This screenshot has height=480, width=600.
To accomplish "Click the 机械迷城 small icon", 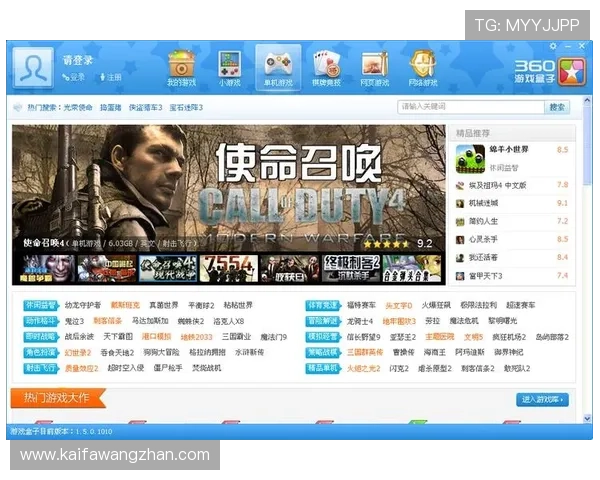I will (x=460, y=204).
